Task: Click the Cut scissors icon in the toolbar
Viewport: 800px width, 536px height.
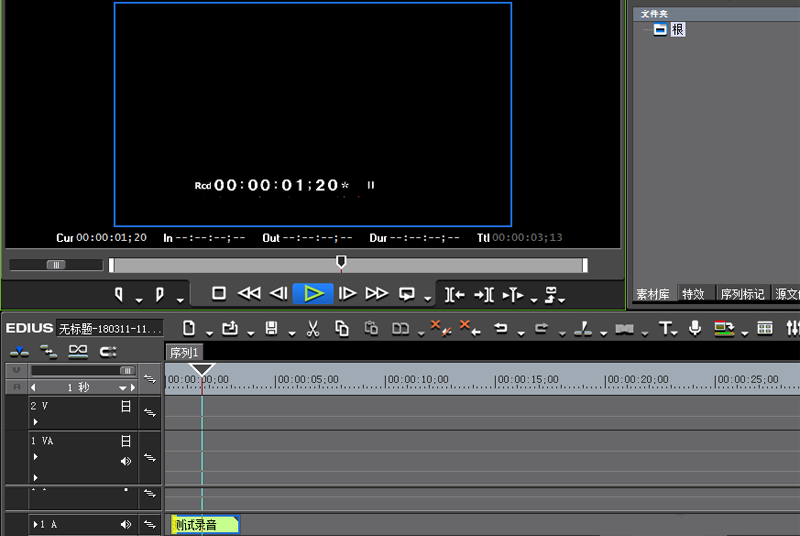Action: pos(313,328)
